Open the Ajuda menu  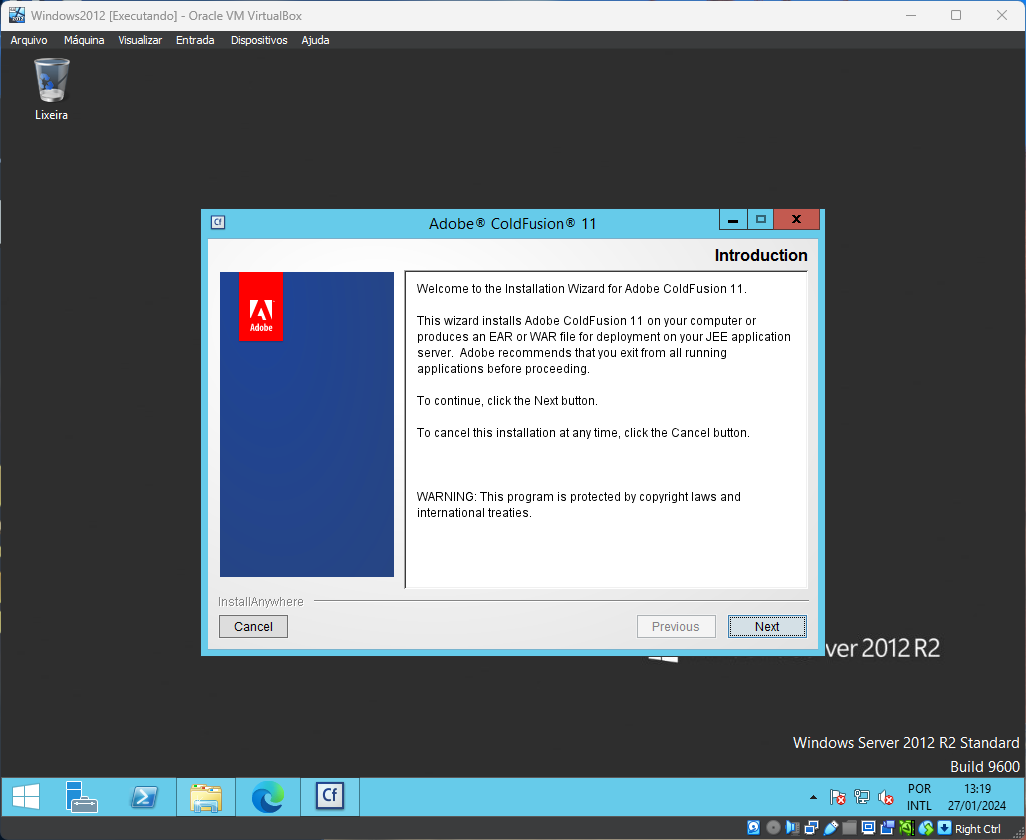coord(315,40)
